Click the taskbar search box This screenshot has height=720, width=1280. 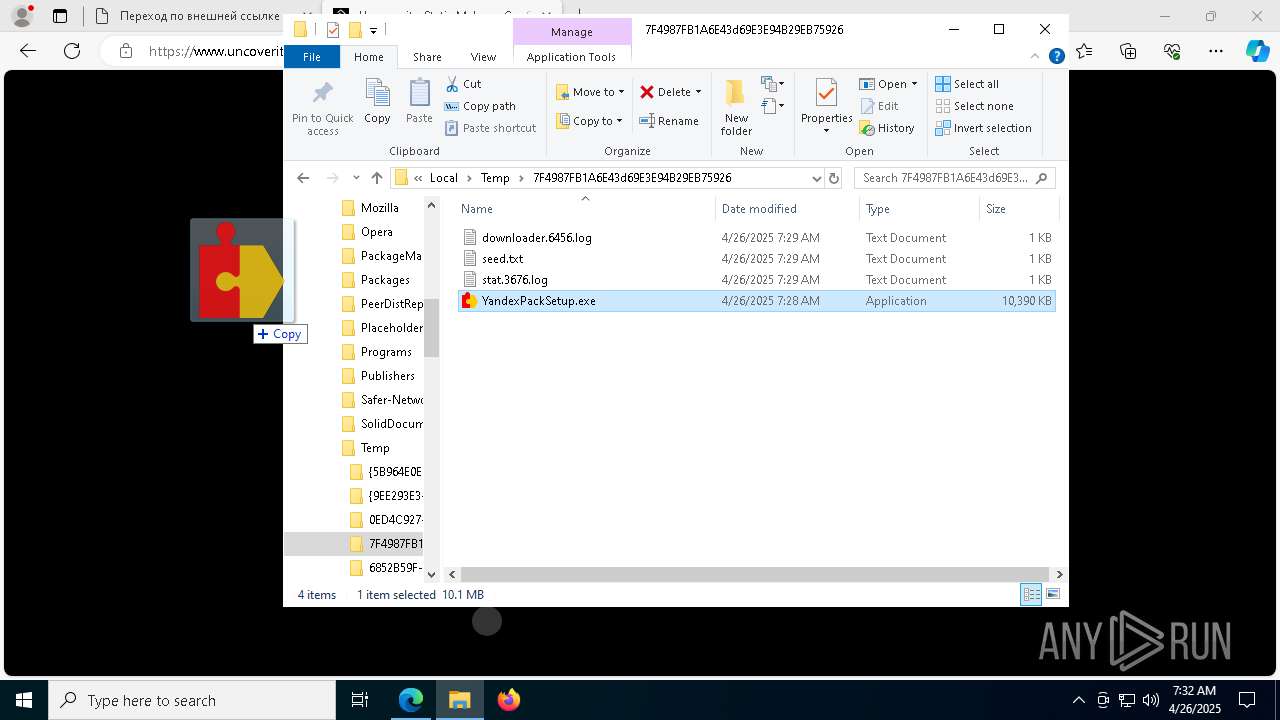coord(192,700)
